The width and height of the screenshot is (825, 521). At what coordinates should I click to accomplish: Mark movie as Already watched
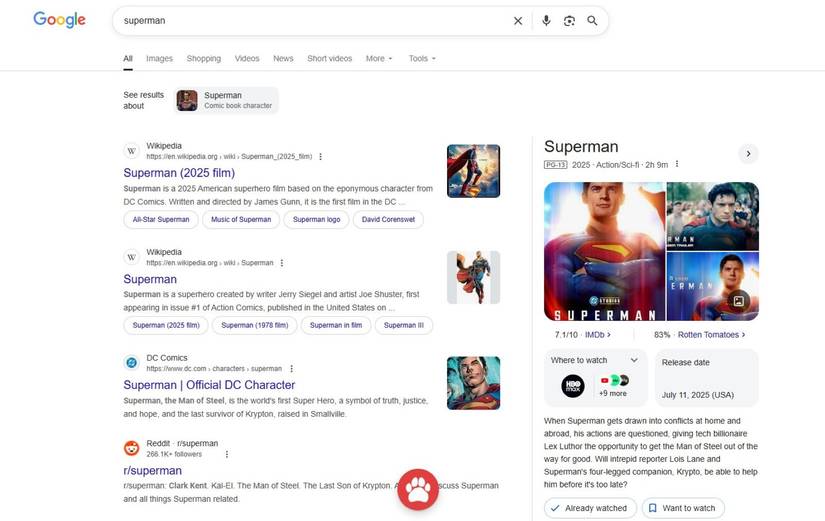coord(590,508)
